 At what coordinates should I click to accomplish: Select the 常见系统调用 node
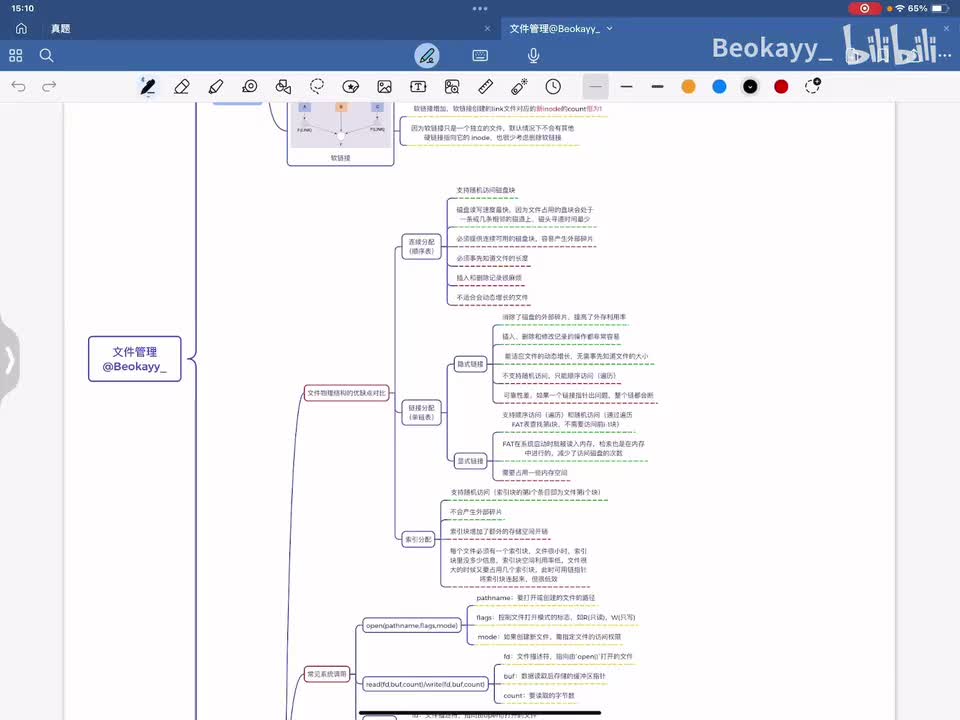[x=327, y=674]
